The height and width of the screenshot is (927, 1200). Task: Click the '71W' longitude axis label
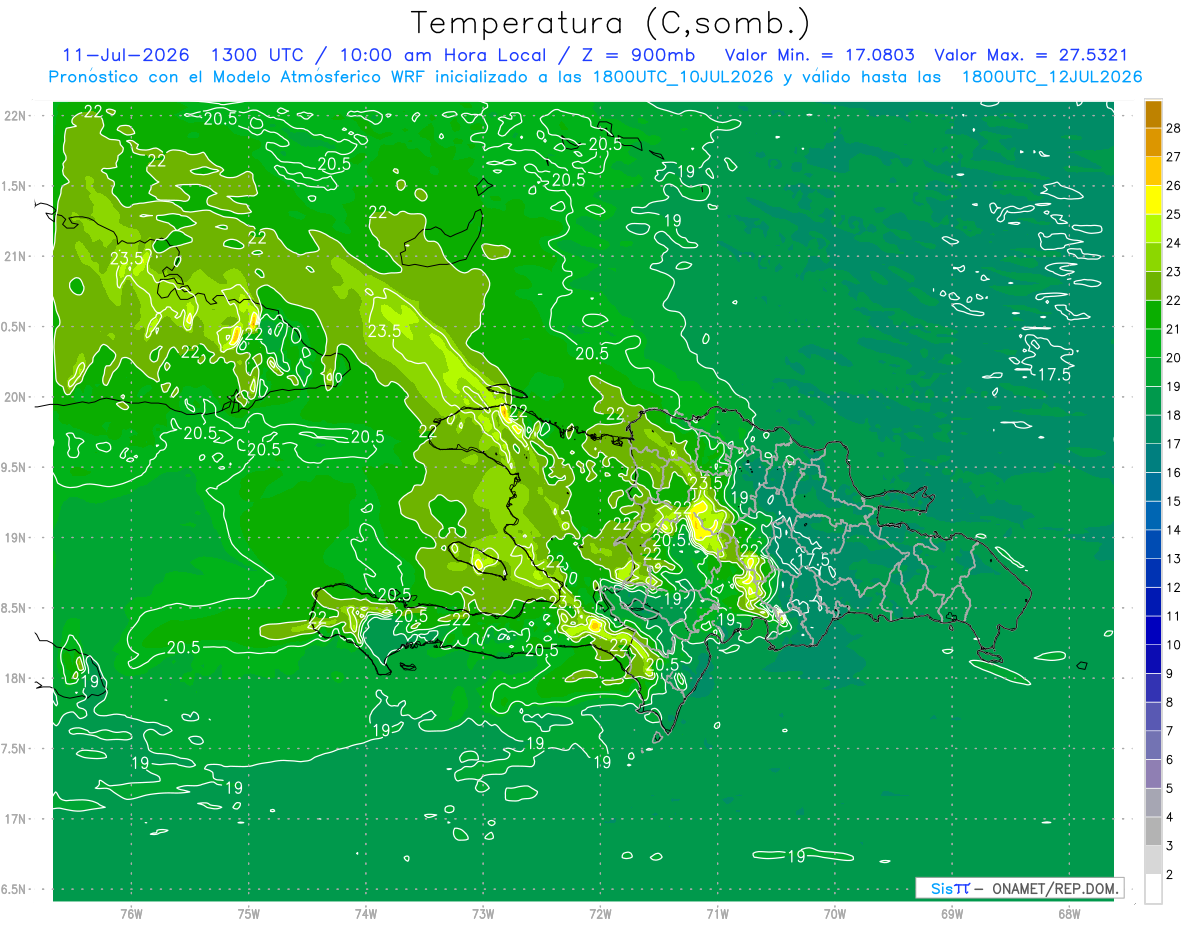717,914
